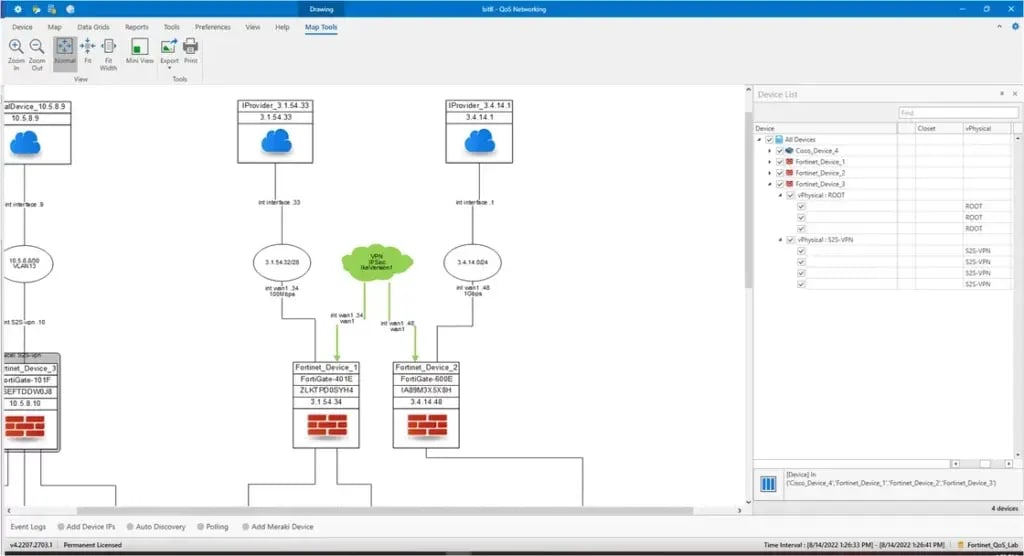
Task: Switch to the Data Grids tab
Action: tap(94, 27)
